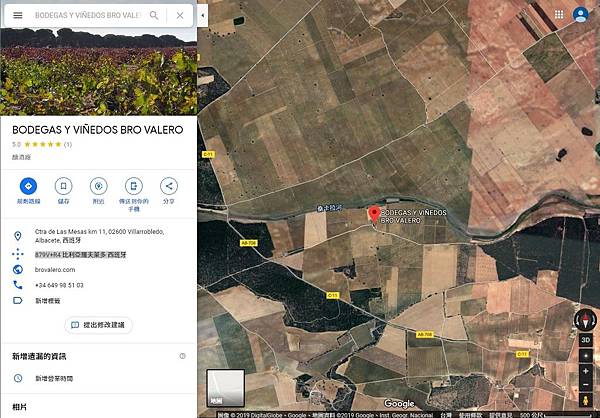Clear search with the X icon
The height and width of the screenshot is (418, 600).
pyautogui.click(x=180, y=15)
